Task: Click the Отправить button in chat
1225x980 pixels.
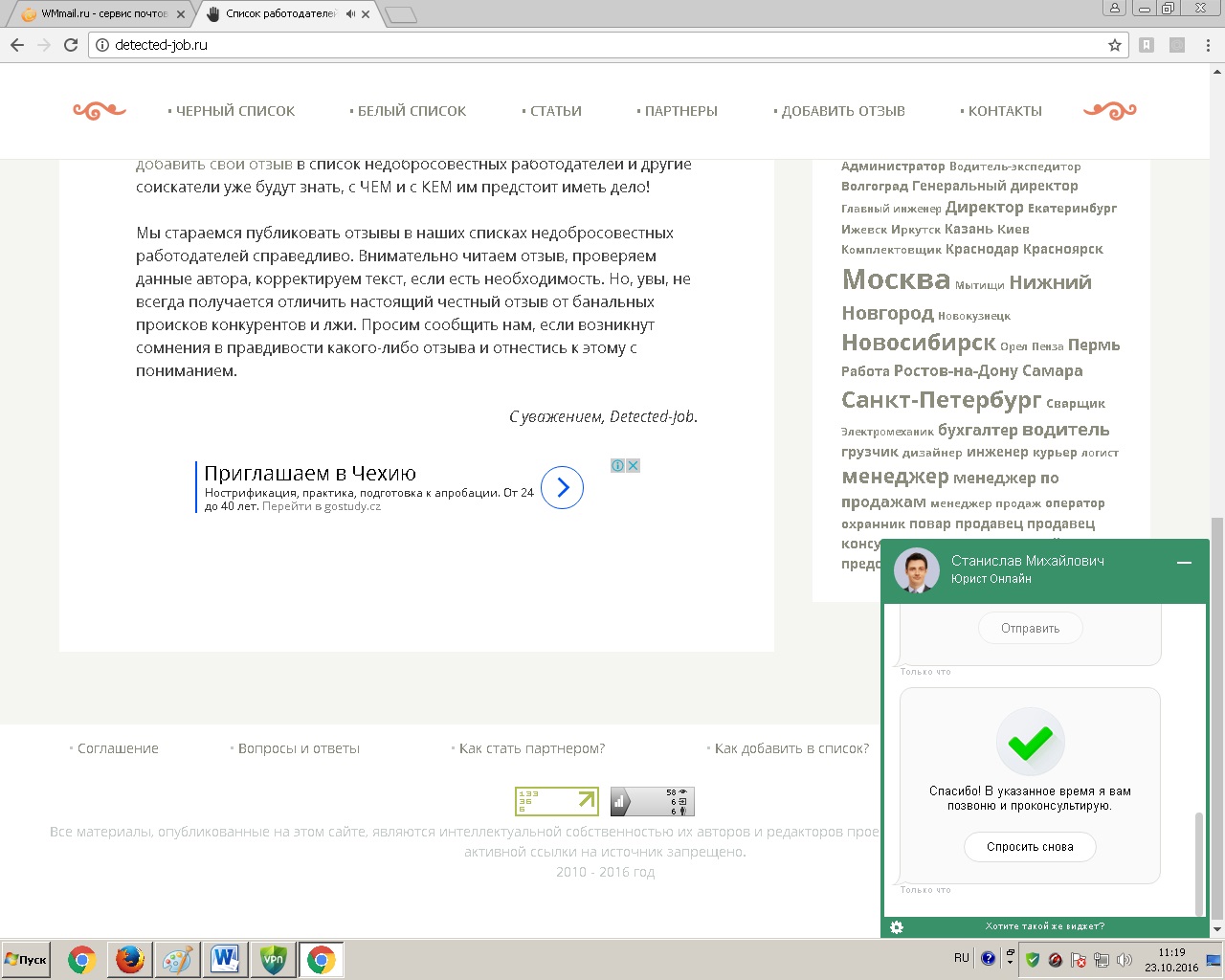Action: (x=1031, y=629)
